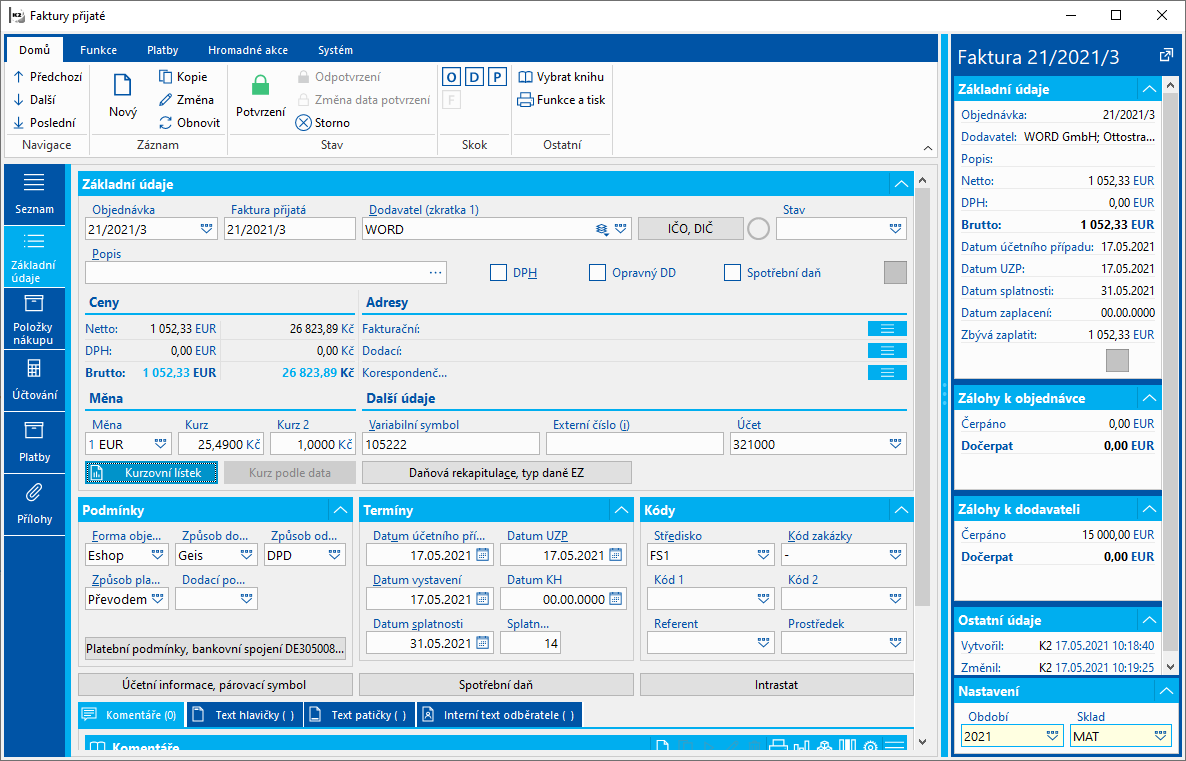Enable the DPH checkbox

coord(498,272)
